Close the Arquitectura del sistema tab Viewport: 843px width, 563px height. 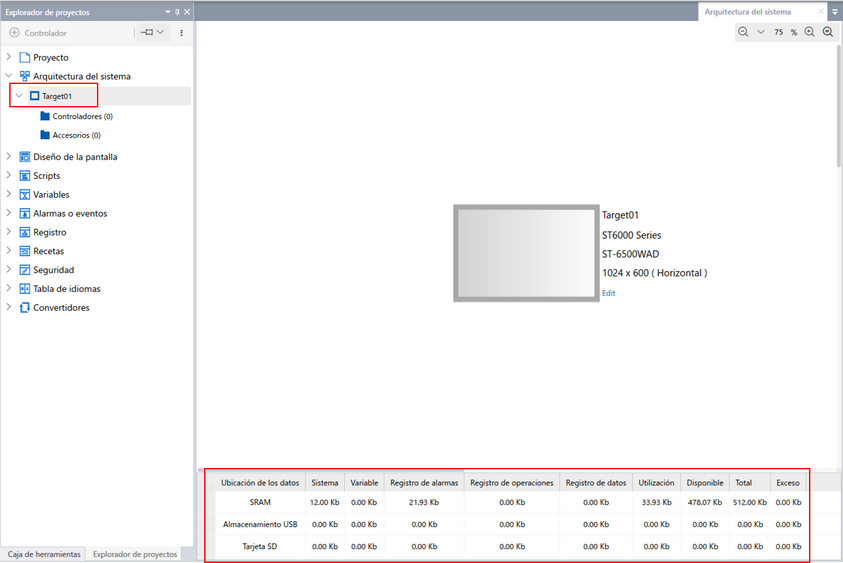click(x=821, y=12)
